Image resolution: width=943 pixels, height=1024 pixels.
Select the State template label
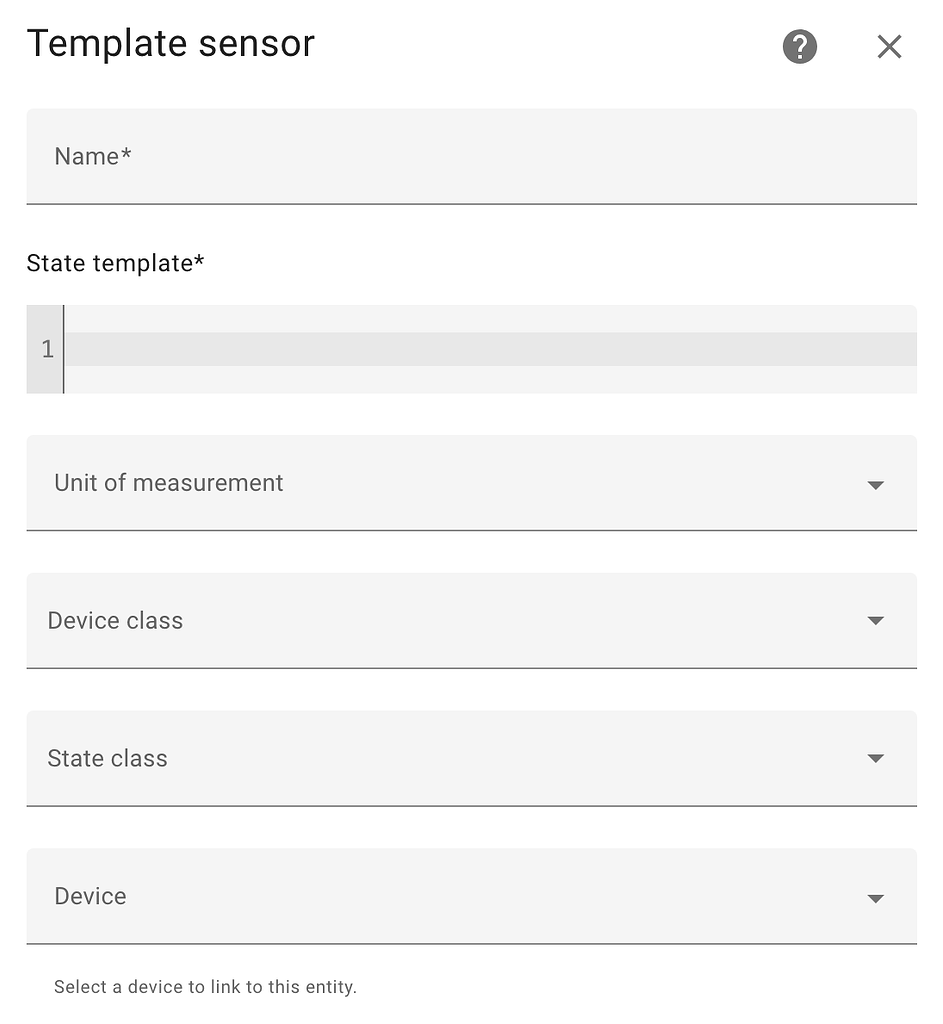116,263
